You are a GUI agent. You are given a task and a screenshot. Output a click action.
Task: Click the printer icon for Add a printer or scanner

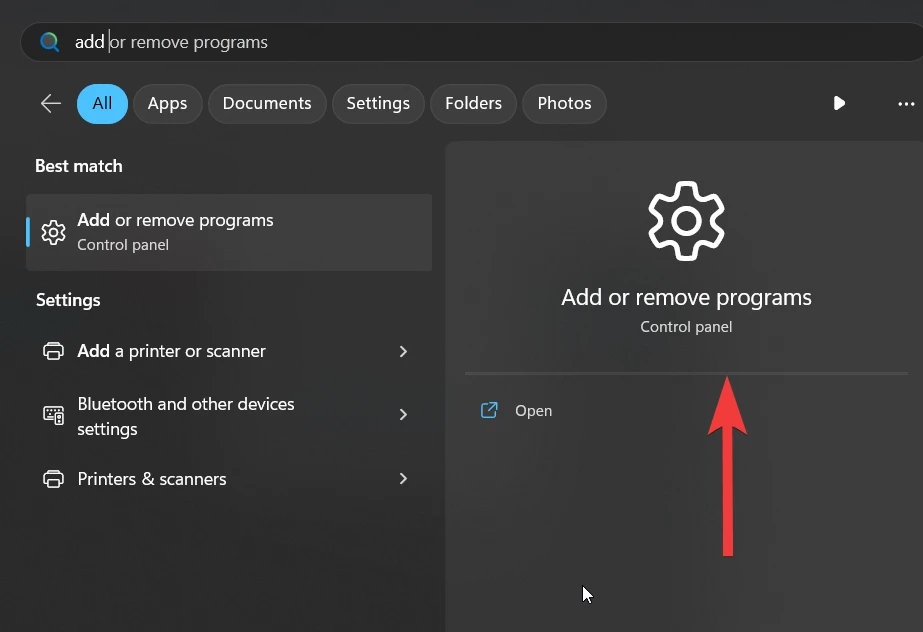54,351
